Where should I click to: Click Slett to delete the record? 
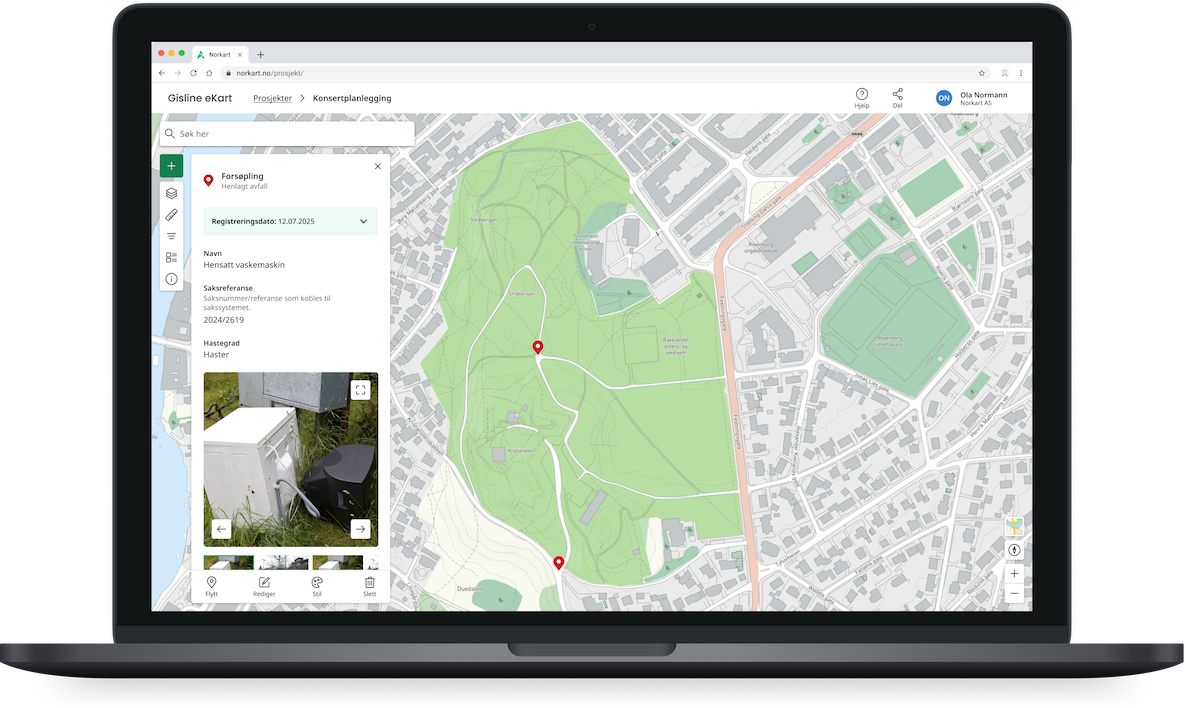click(x=369, y=586)
